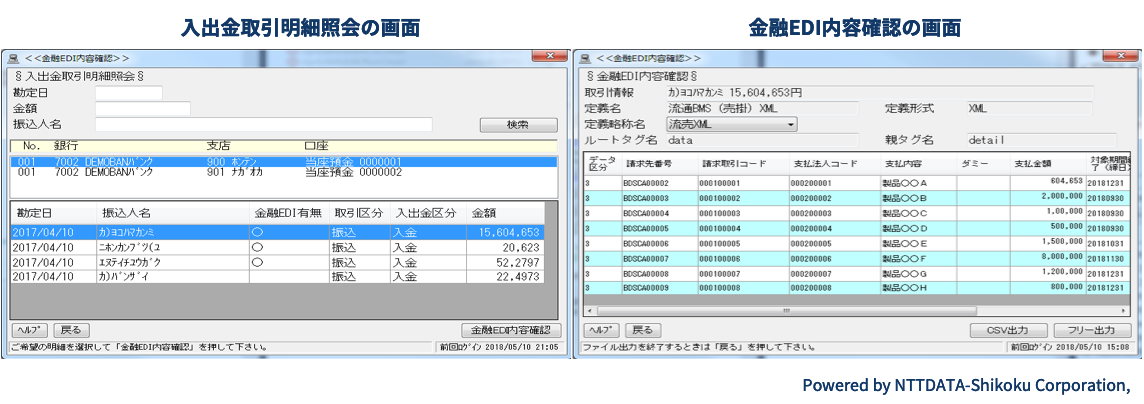Click 戻る in the EDI content window
1144x404 pixels.
point(643,330)
